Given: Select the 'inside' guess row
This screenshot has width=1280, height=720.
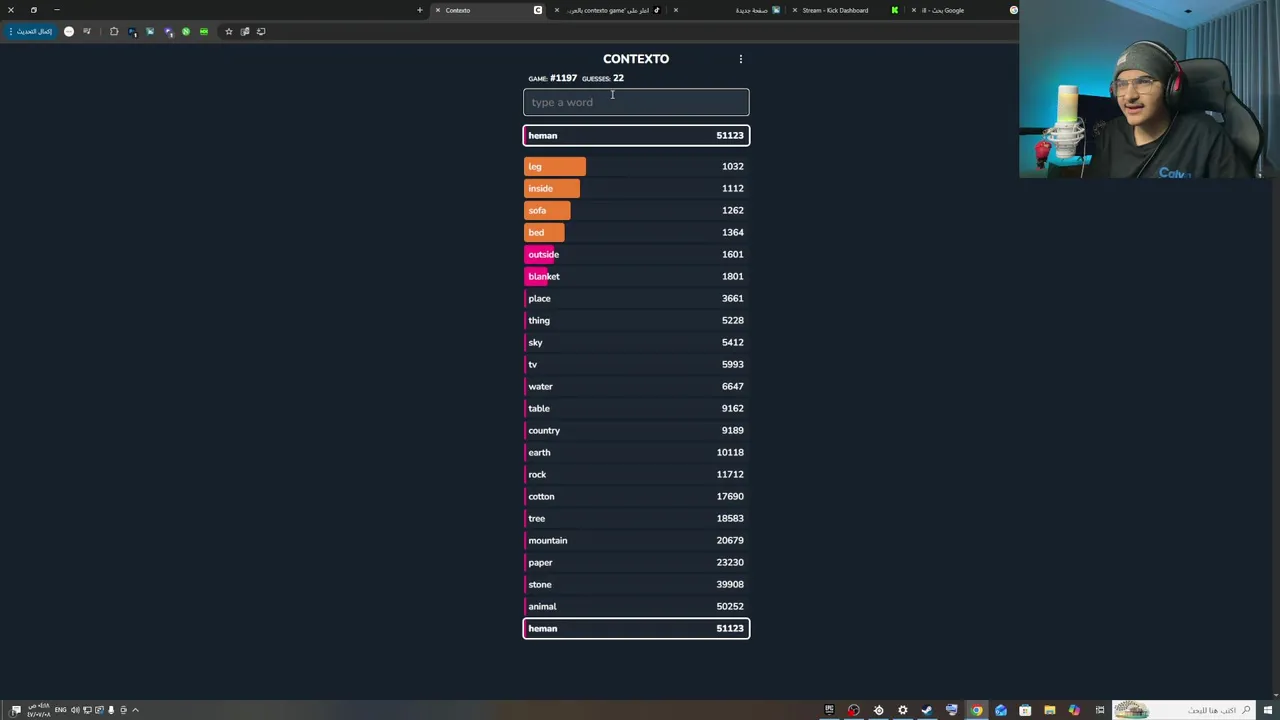Looking at the screenshot, I should tap(636, 188).
